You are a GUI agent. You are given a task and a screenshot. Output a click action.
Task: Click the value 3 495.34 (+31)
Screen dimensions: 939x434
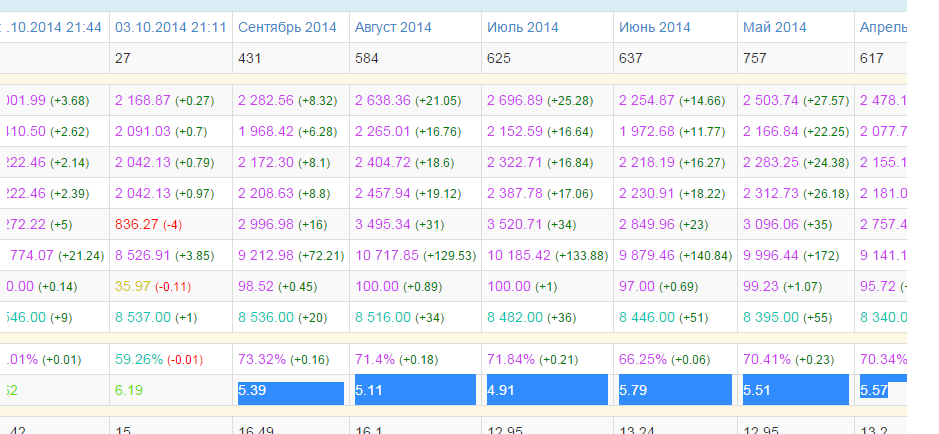(400, 224)
